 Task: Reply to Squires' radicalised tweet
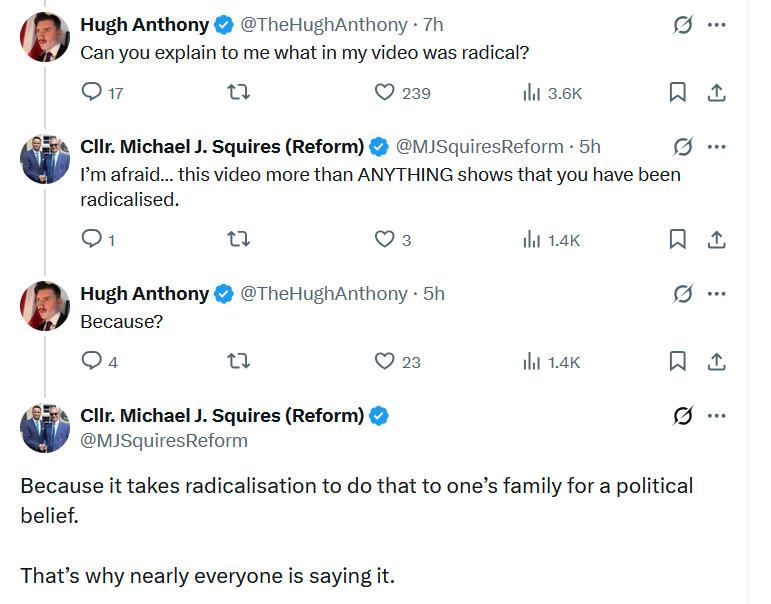[x=91, y=239]
